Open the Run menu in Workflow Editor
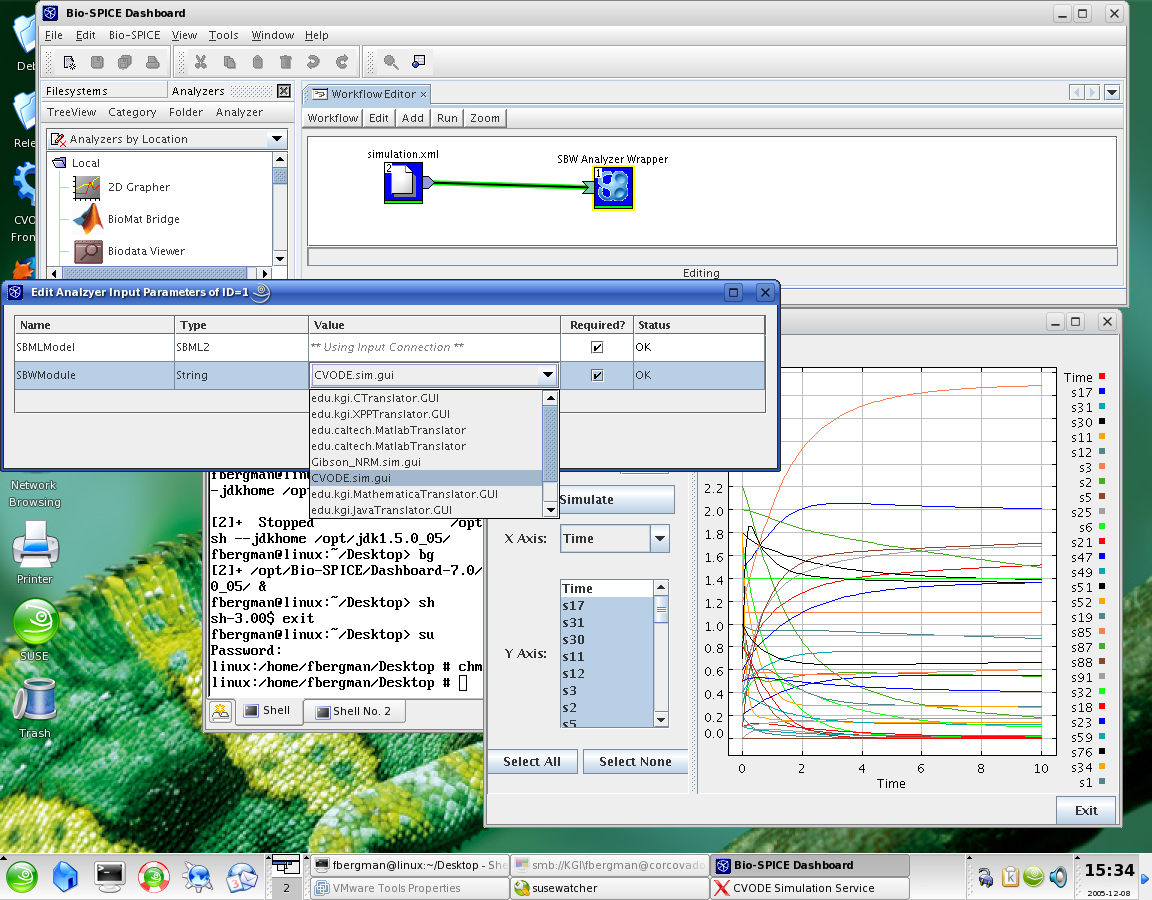1152x900 pixels. (447, 118)
